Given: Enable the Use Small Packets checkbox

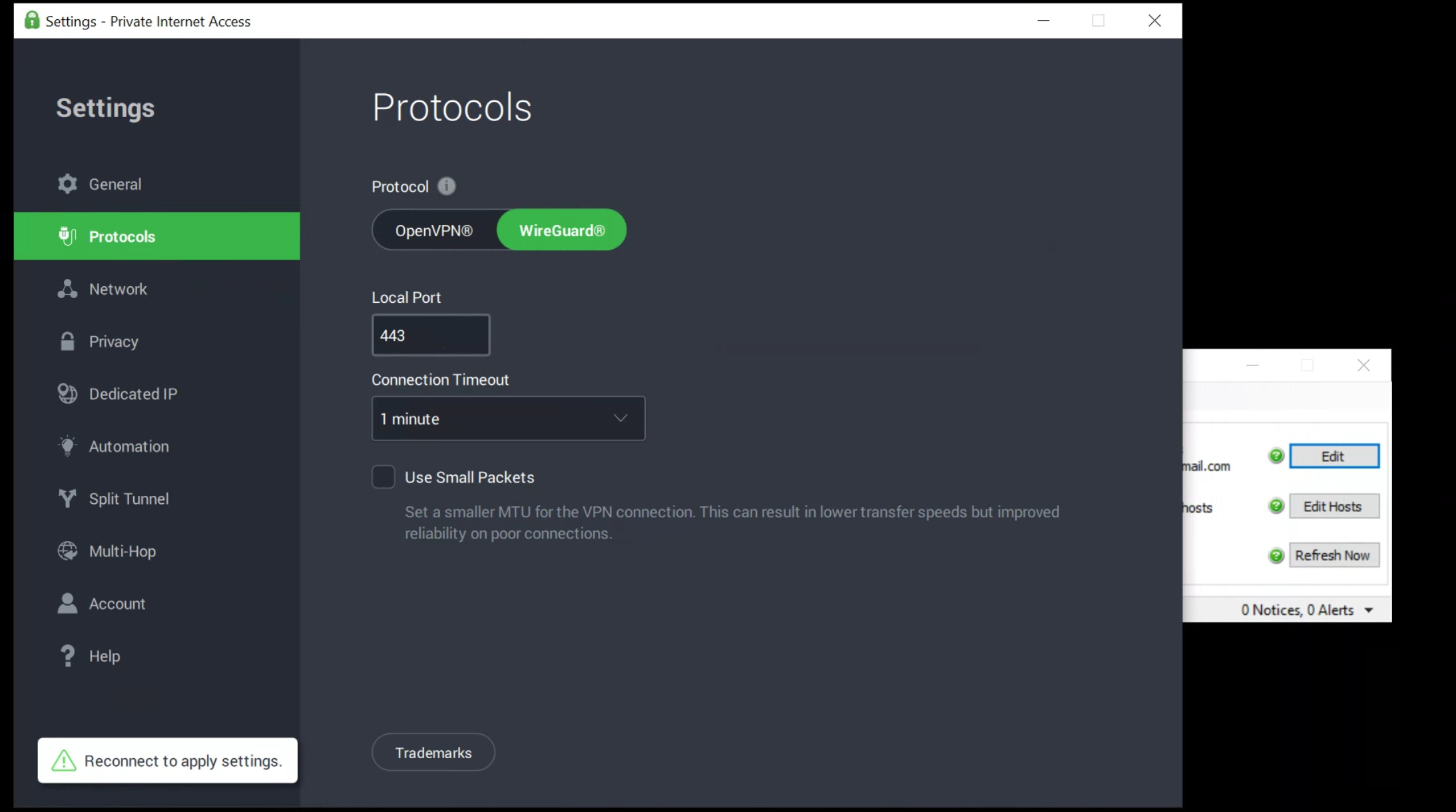Looking at the screenshot, I should [383, 477].
